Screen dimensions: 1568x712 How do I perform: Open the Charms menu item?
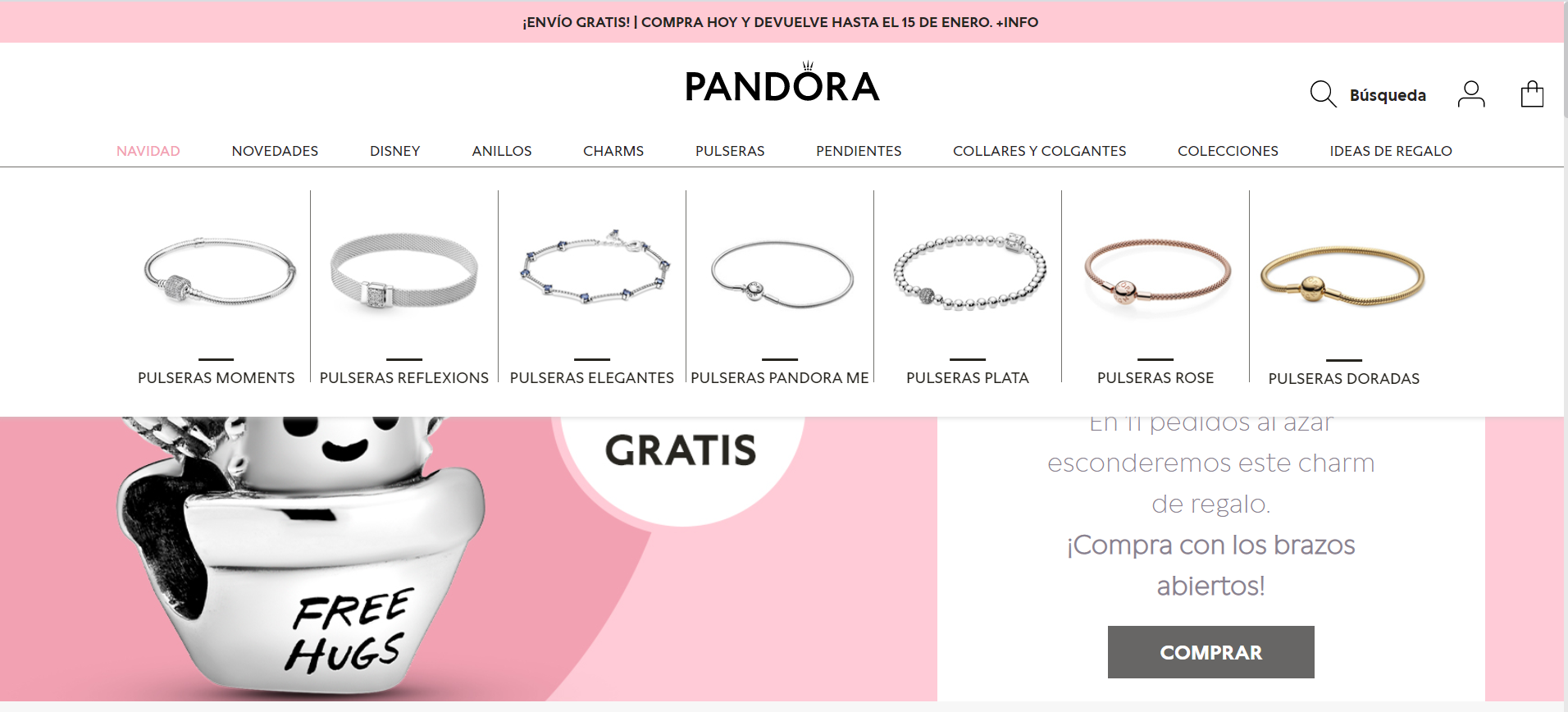pos(613,151)
